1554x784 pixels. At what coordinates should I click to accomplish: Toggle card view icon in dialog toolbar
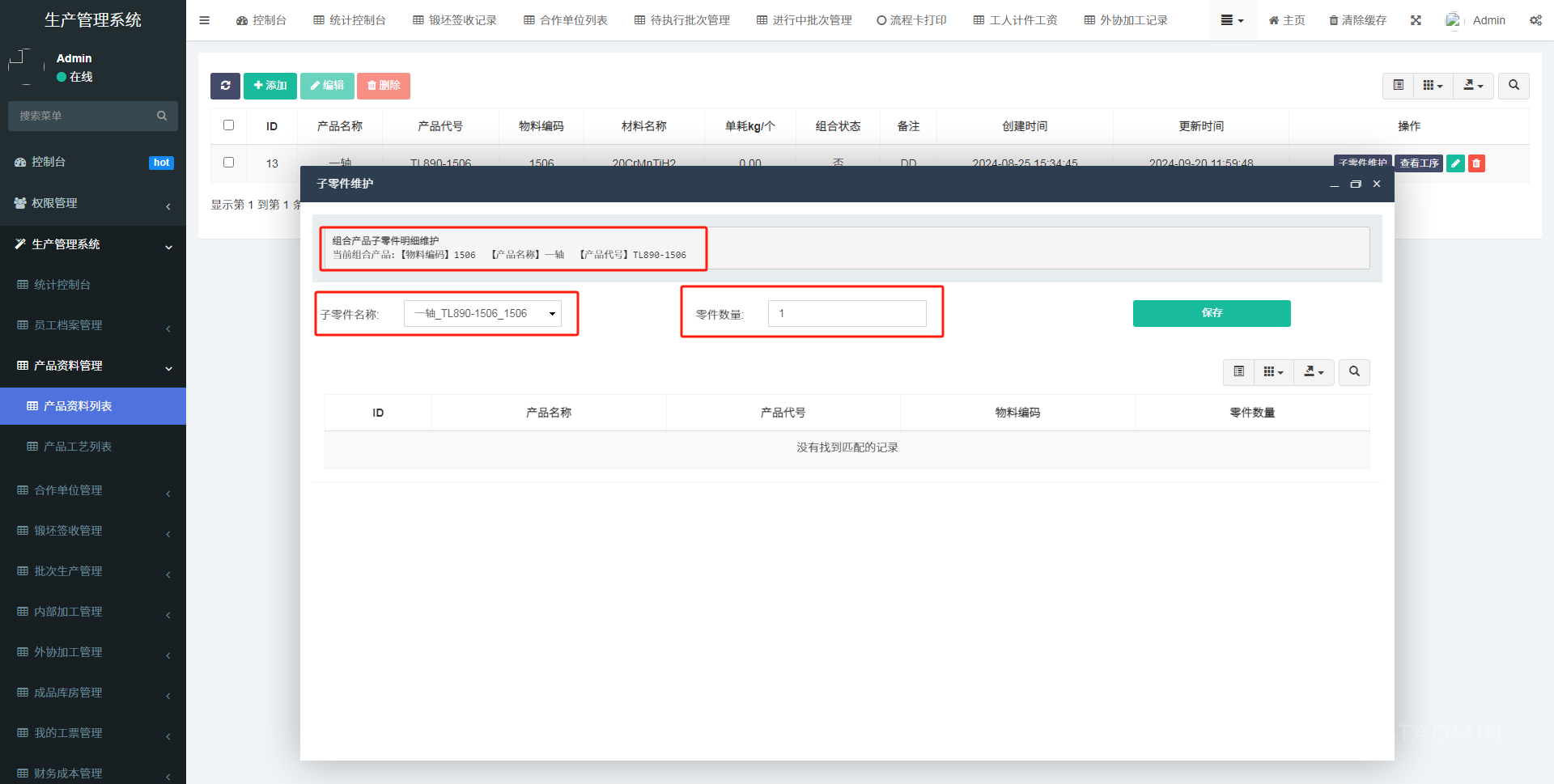coord(1238,372)
